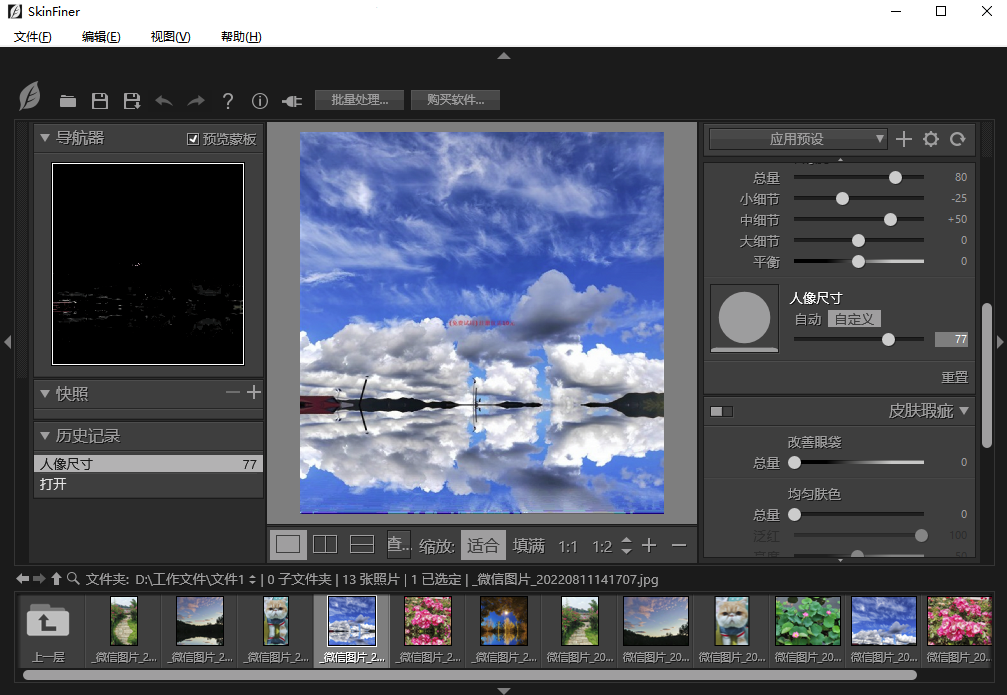Screen dimensions: 1007x695
Task: Click the reset-all circular arrow icon
Action: point(958,139)
